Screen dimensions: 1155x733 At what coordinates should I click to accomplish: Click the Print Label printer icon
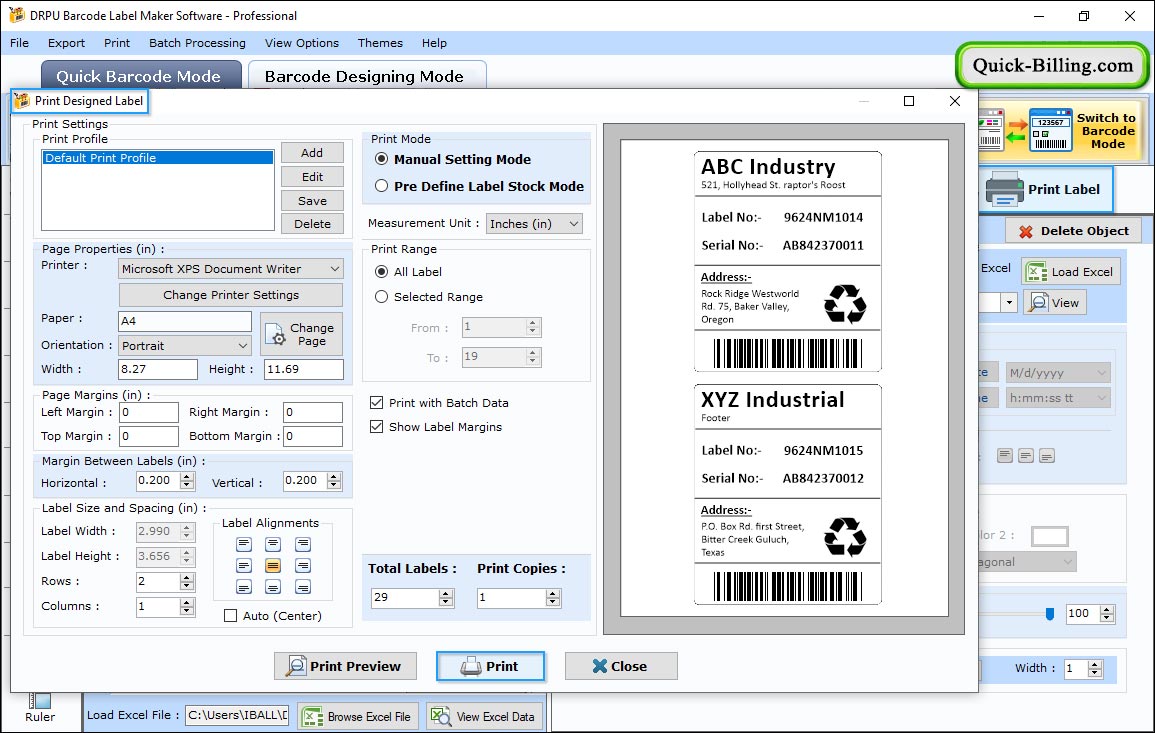(1004, 189)
